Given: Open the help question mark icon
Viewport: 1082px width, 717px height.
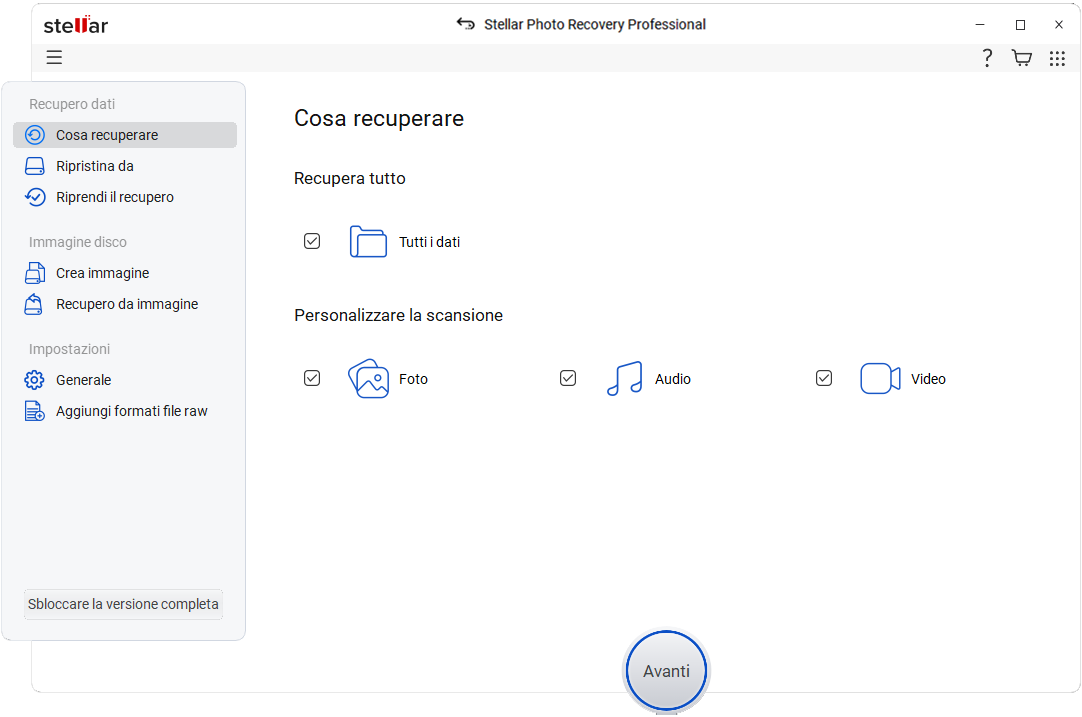Looking at the screenshot, I should tap(987, 58).
